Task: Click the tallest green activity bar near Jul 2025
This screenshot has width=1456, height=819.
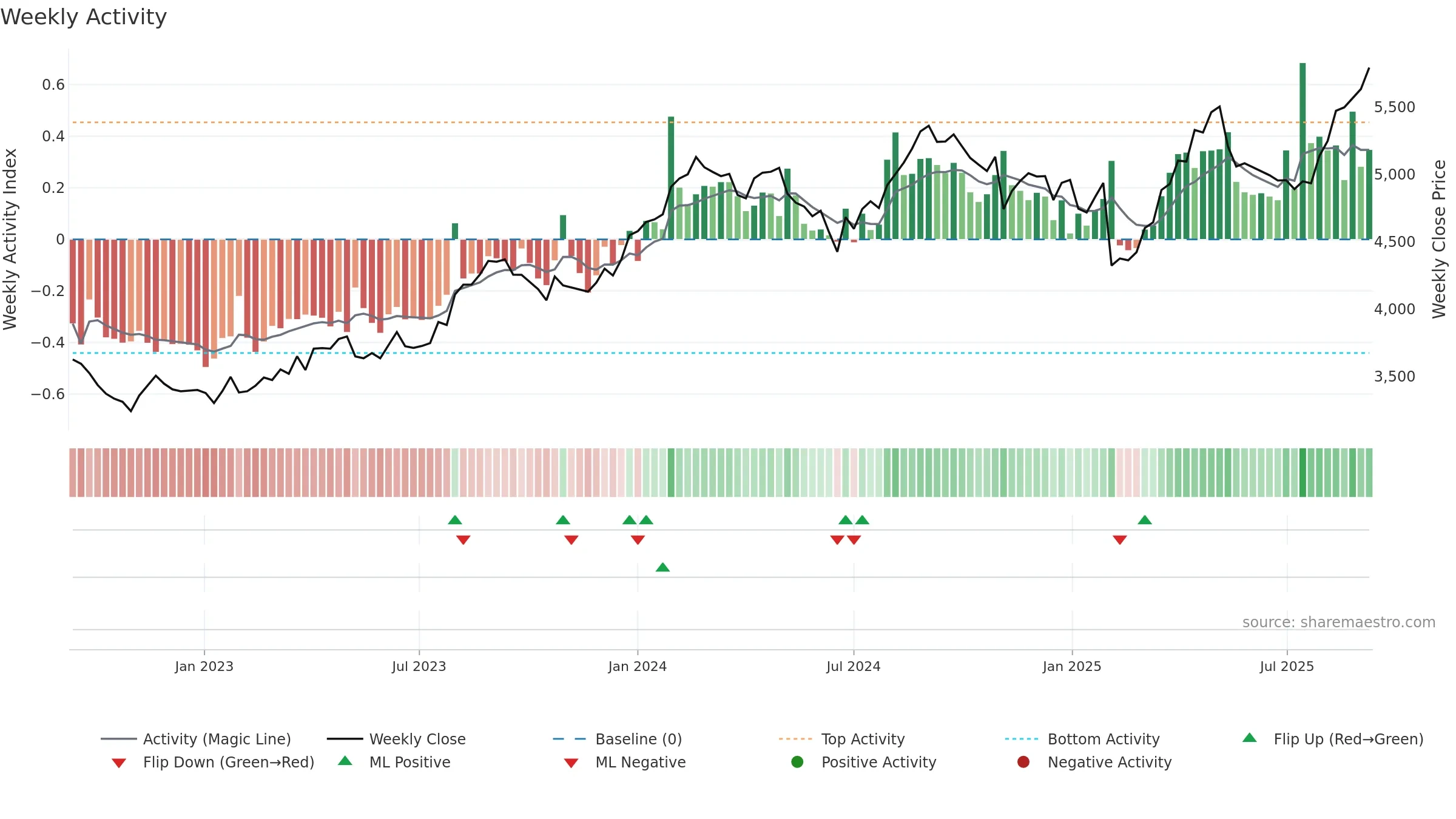Action: 1303,151
